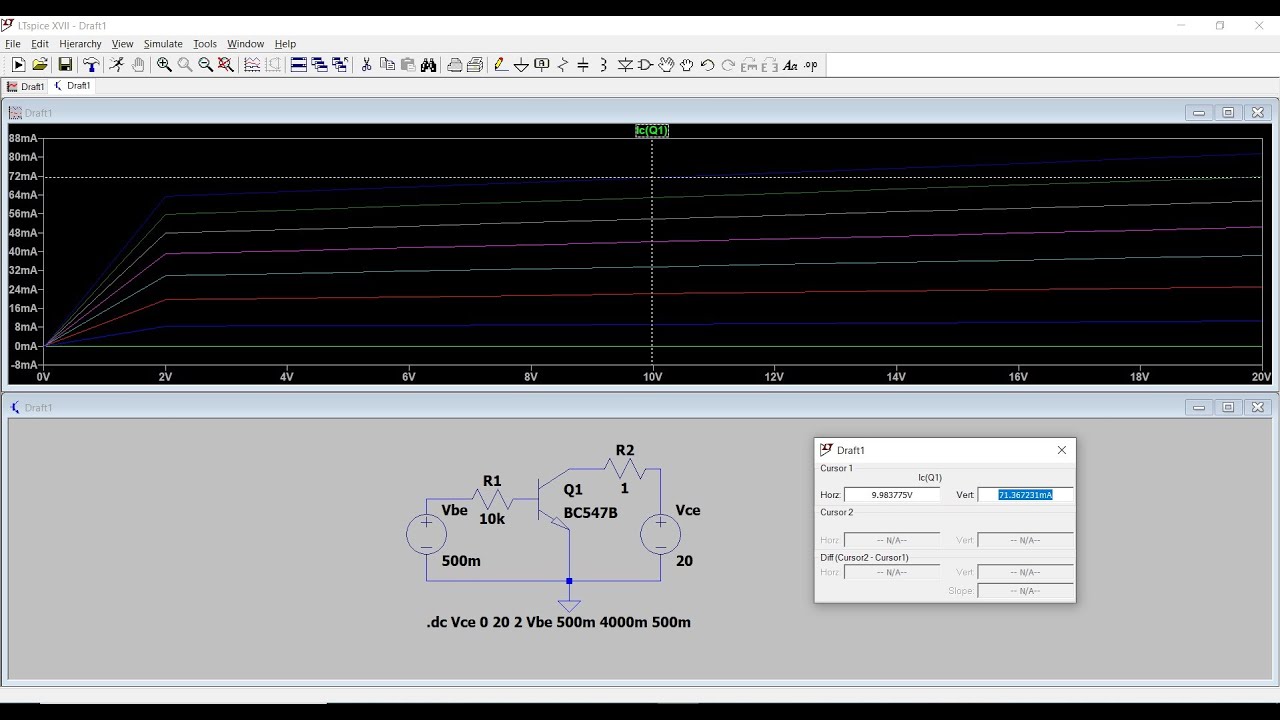This screenshot has width=1280, height=720.
Task: Click the Ic(Q1) trace label in plot
Action: [652, 130]
